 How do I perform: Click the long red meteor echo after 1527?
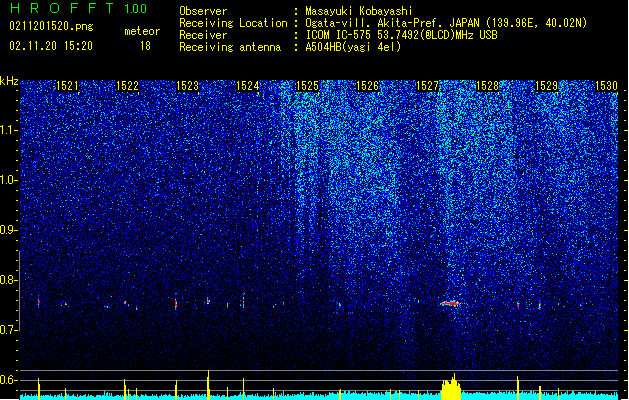point(450,303)
